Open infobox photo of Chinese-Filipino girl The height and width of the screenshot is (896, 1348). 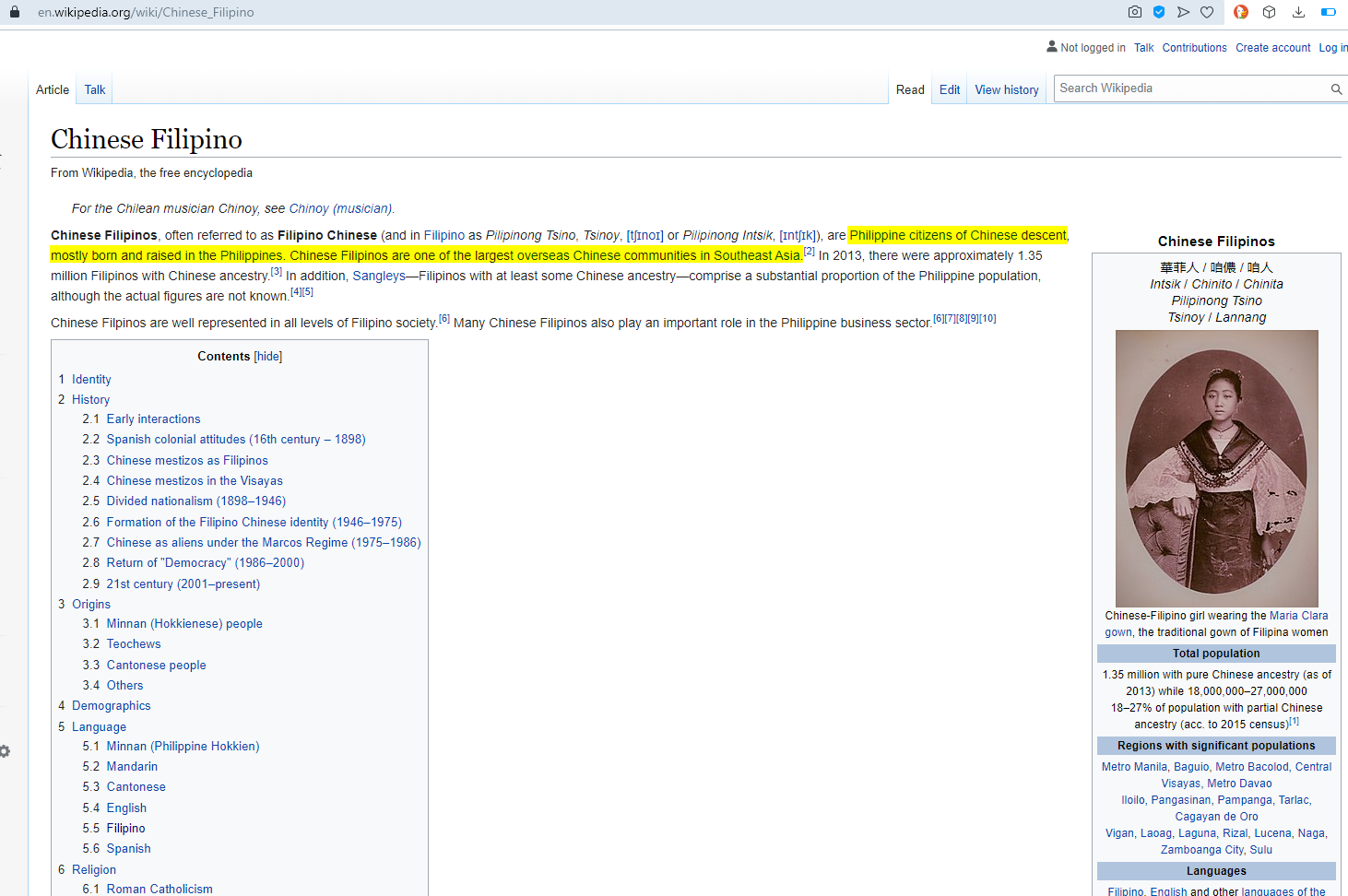pyautogui.click(x=1216, y=468)
